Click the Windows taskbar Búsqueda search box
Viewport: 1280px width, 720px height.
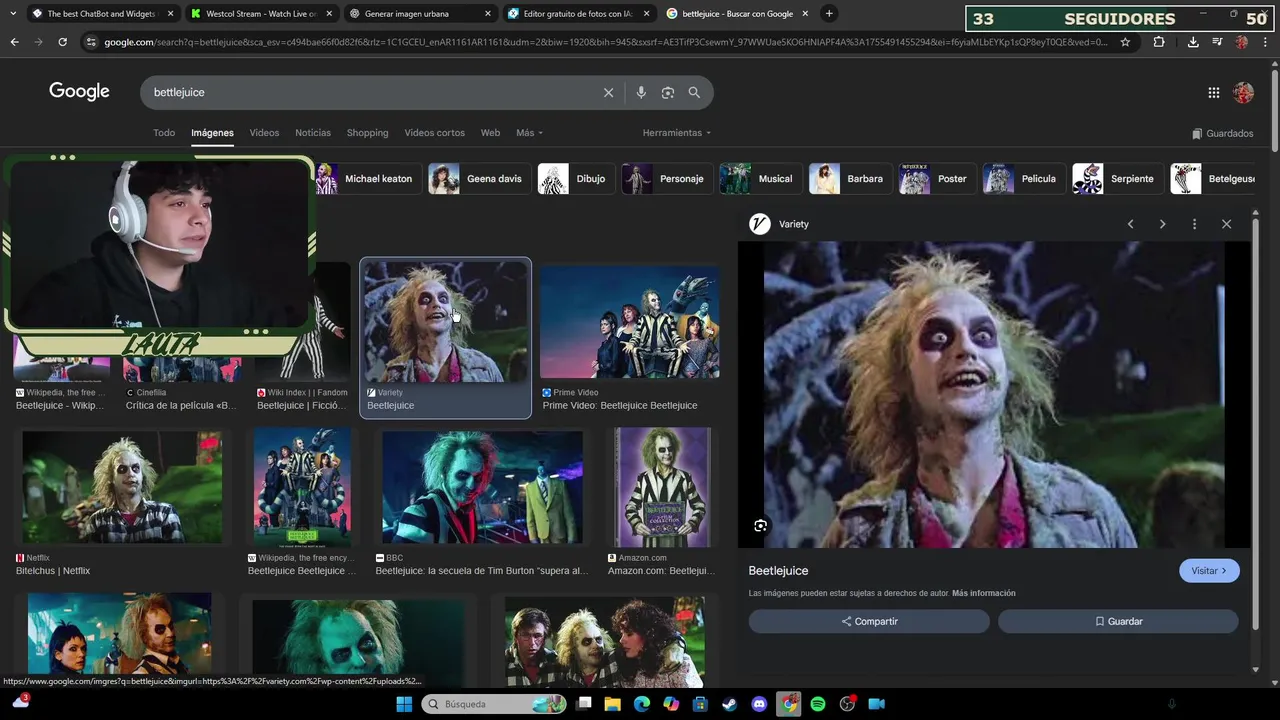click(x=495, y=704)
